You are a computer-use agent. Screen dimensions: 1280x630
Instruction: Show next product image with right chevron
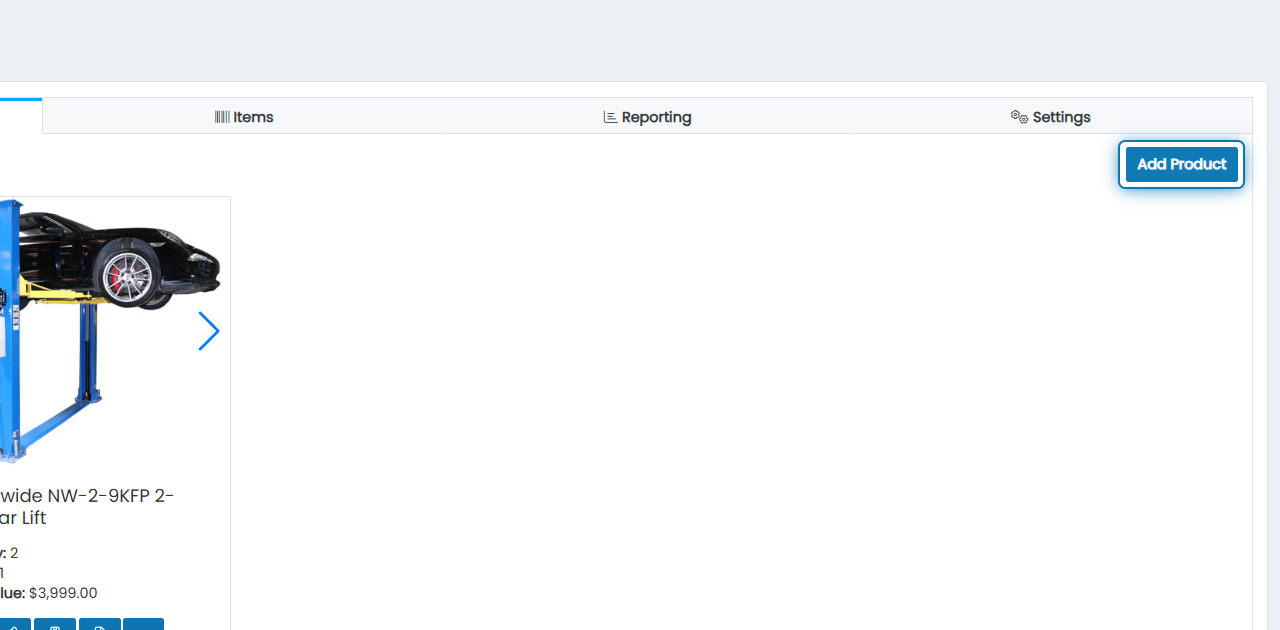point(208,331)
